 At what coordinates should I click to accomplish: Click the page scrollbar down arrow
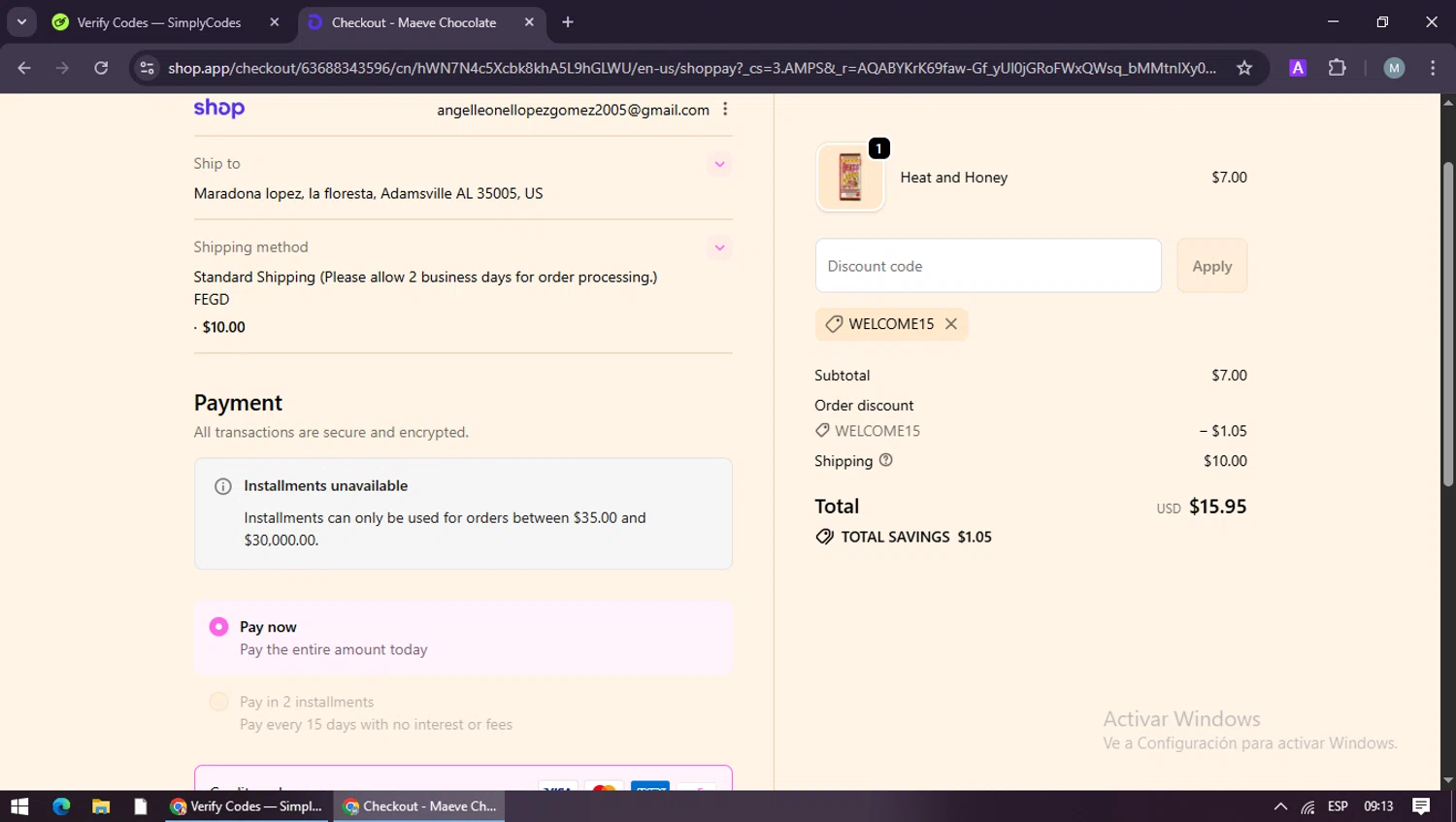point(1448,780)
